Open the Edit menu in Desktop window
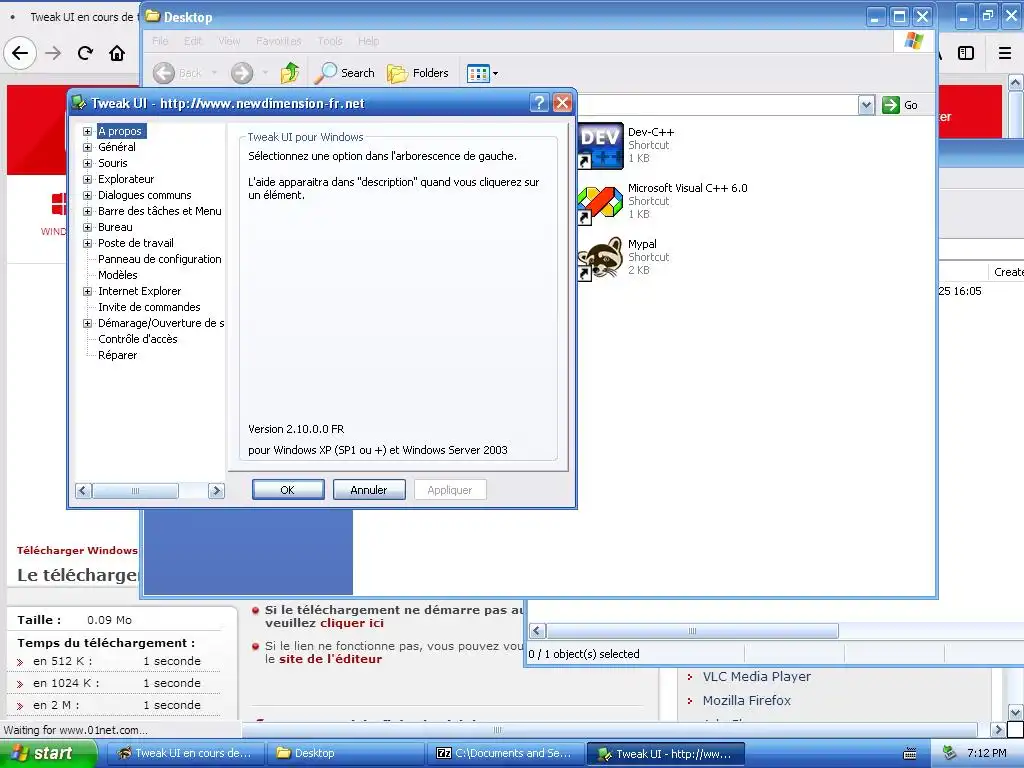This screenshot has width=1024, height=768. pos(193,41)
